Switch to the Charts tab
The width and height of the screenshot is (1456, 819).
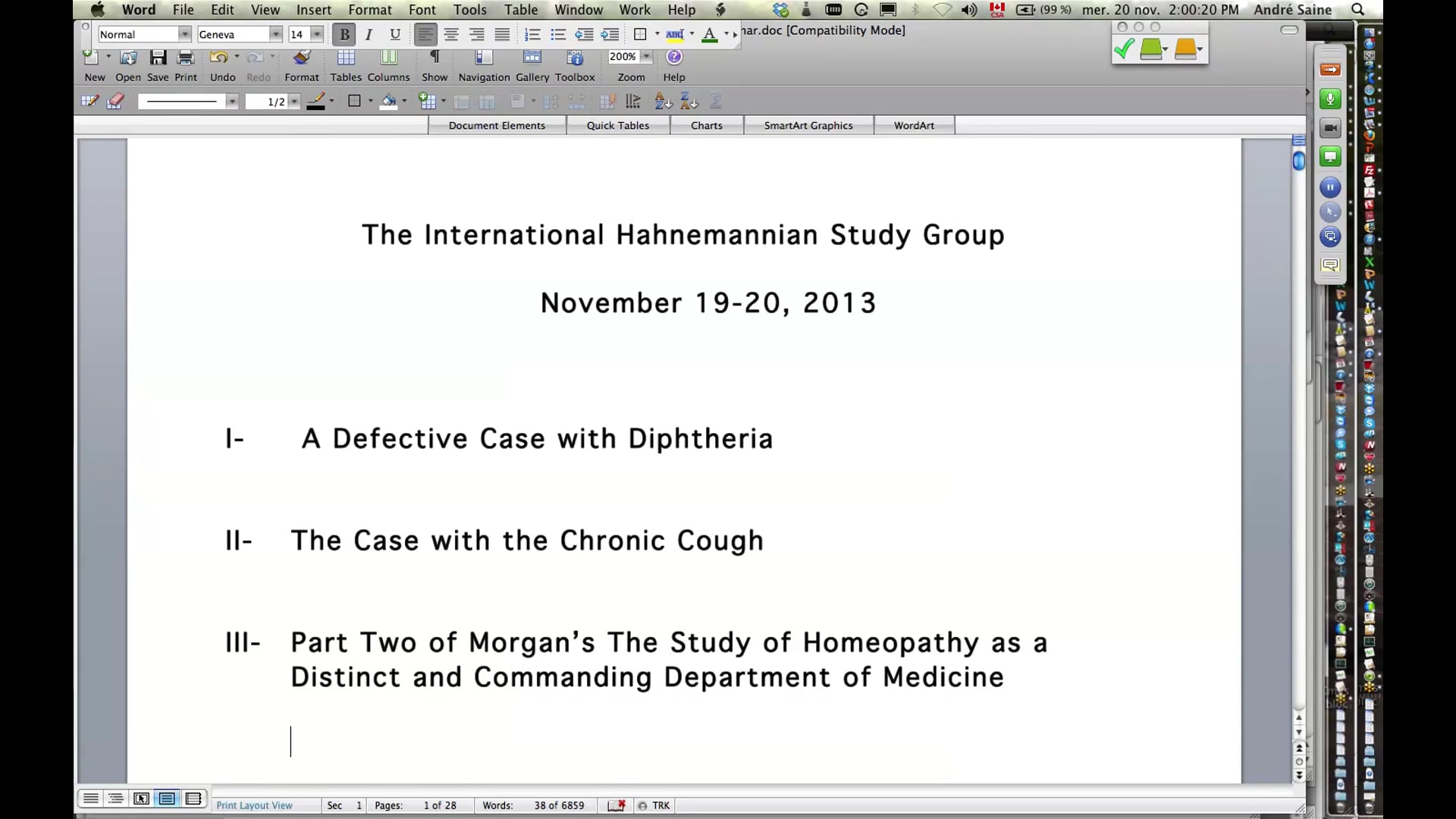[x=706, y=125]
